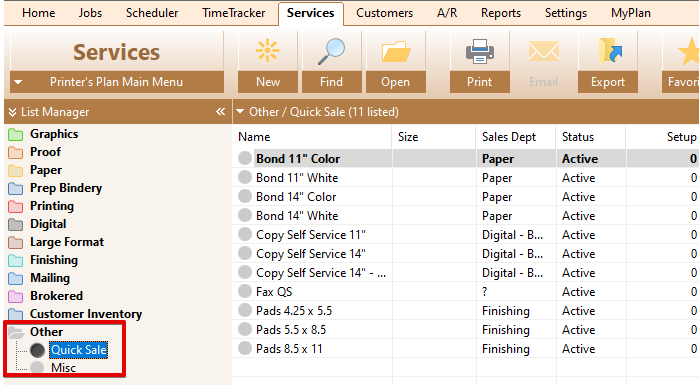Click the New starburst icon
Screen dimensions: 699x385
(267, 50)
